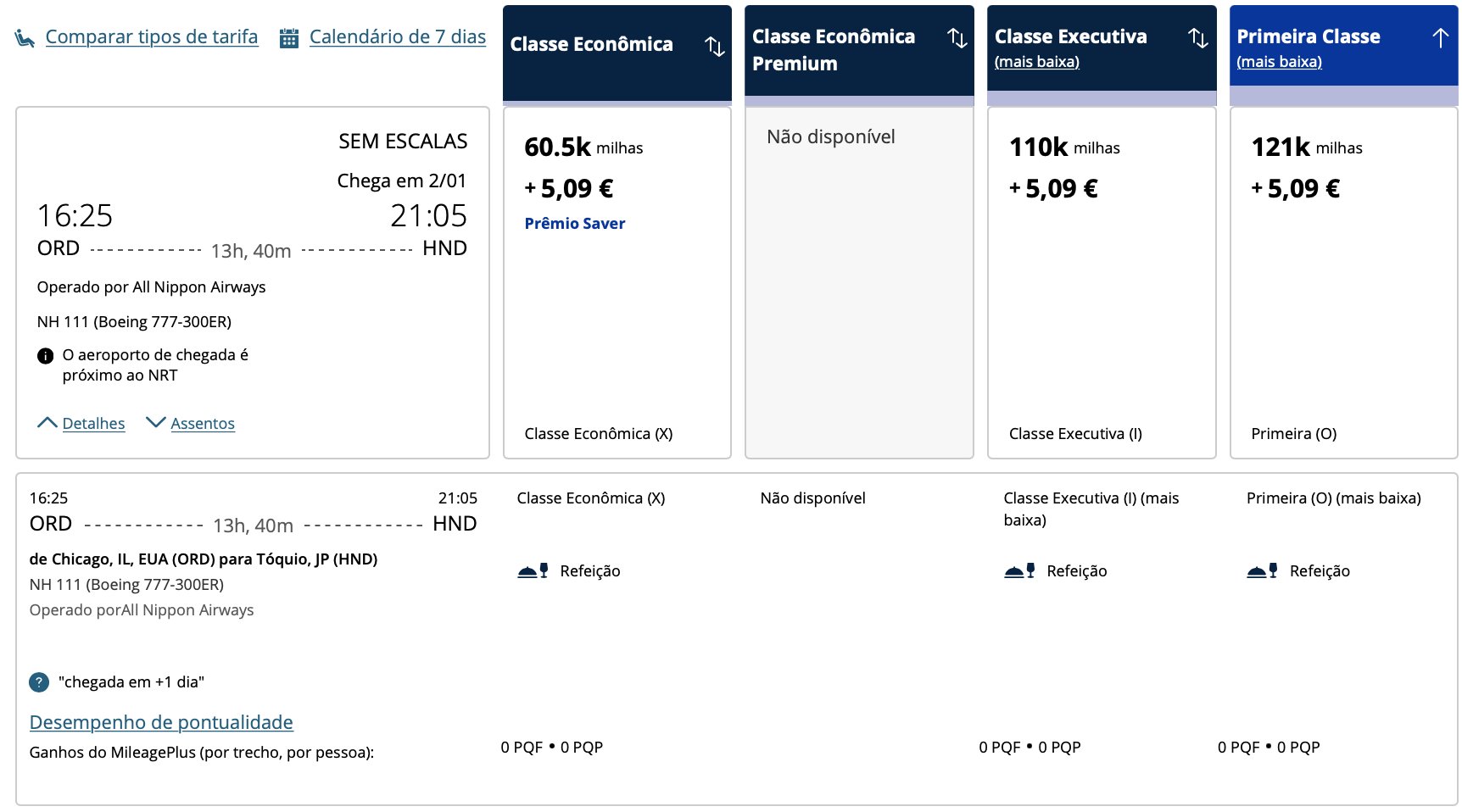Screen dimensions: 1462x812
Task: Open Comparar tipos de tarifa link
Action: point(152,37)
